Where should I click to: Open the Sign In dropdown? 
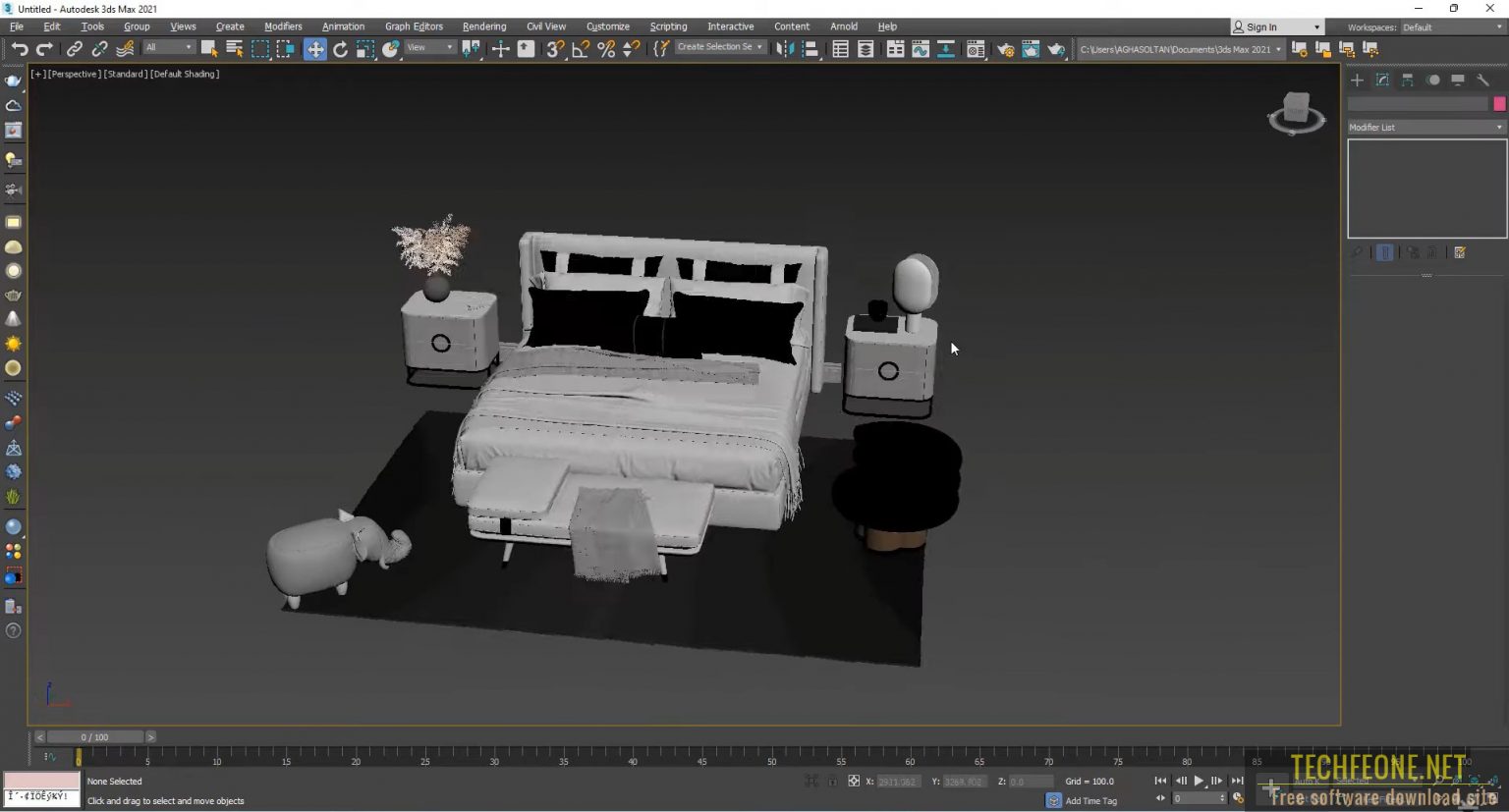1277,27
